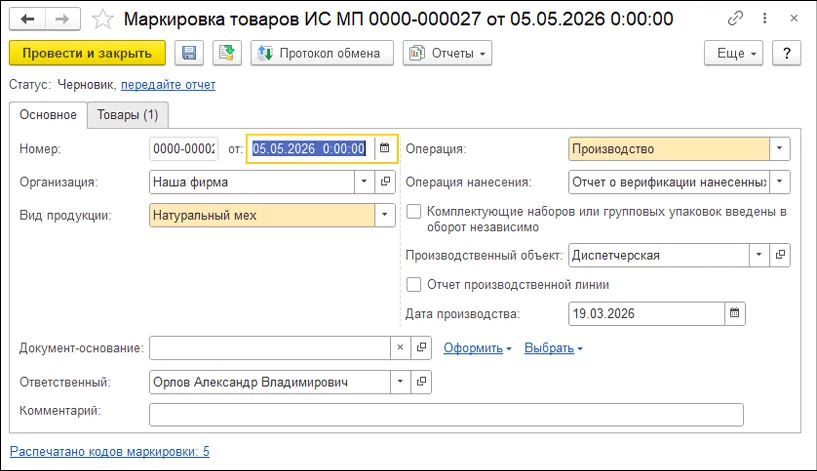Expand the Производственный объект dropdown
The image size is (817, 471).
click(759, 255)
